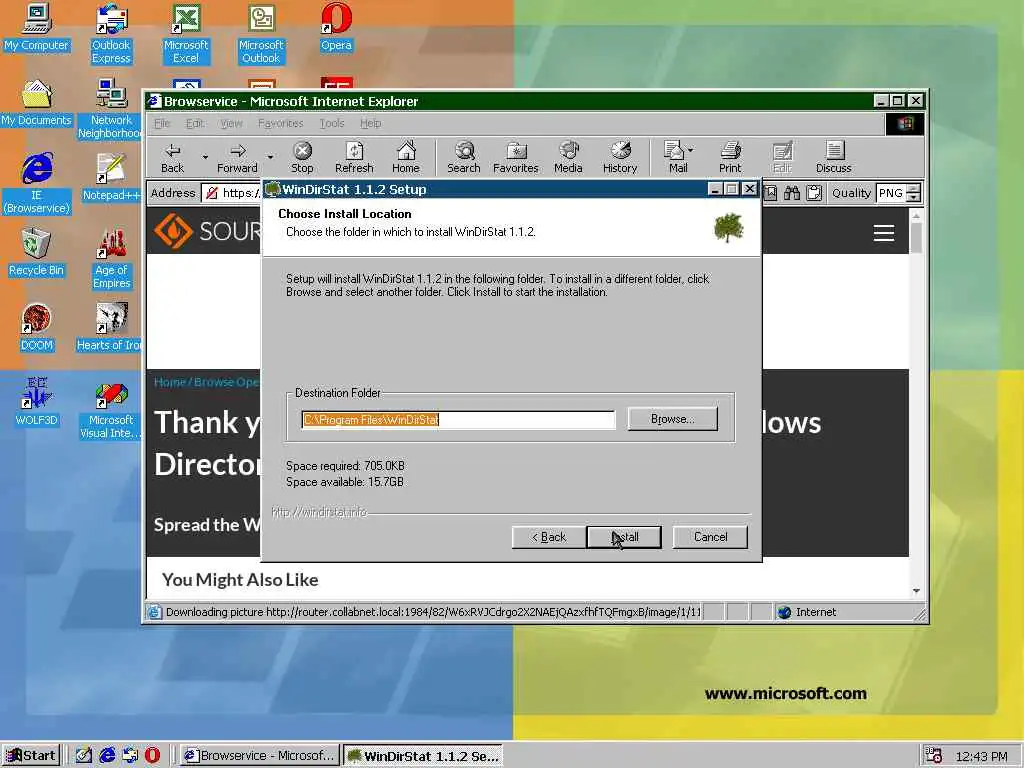
Task: Open the Favorites menu in menu bar
Action: pyautogui.click(x=280, y=123)
